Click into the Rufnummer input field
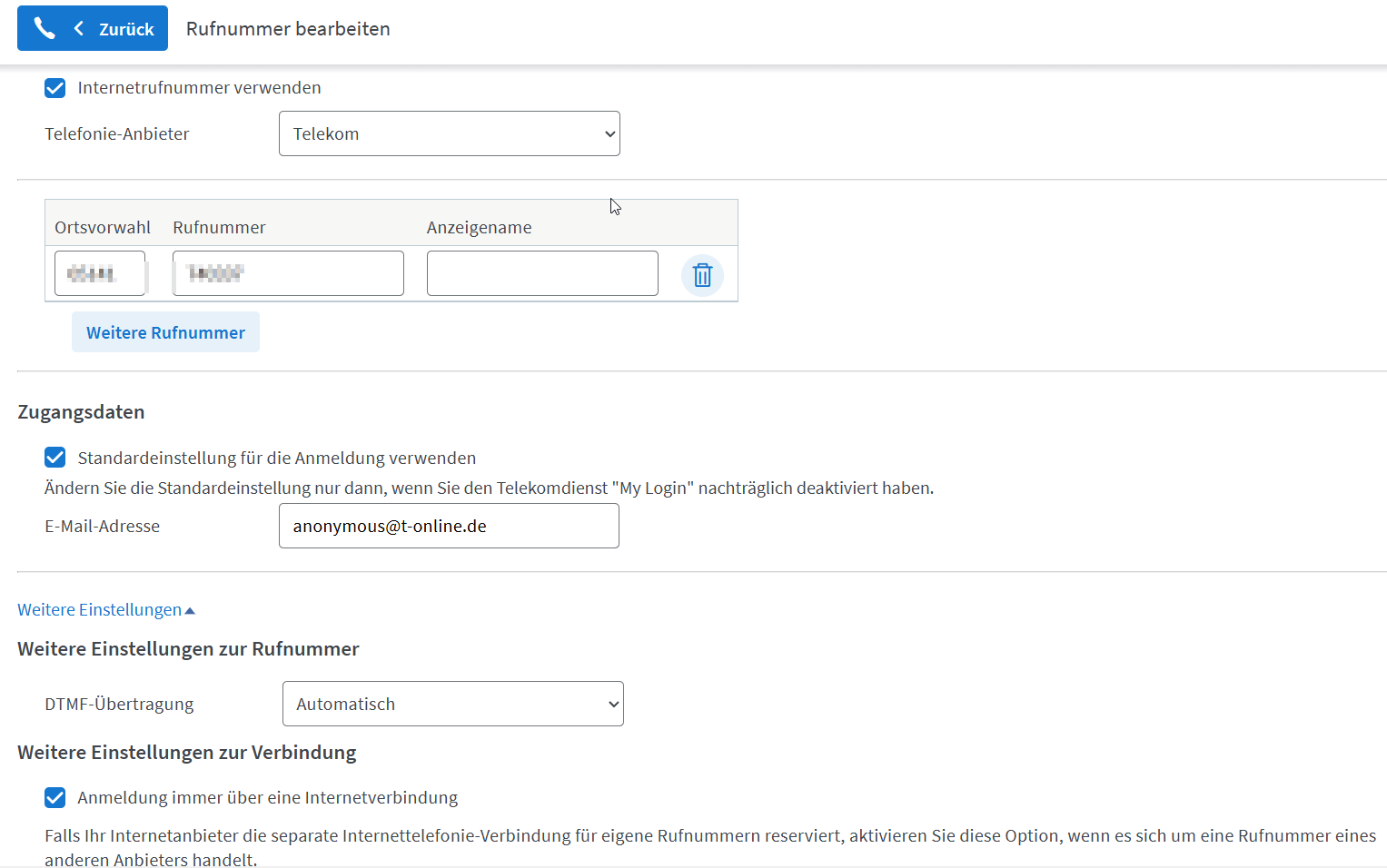1387x868 pixels. pyautogui.click(x=288, y=273)
